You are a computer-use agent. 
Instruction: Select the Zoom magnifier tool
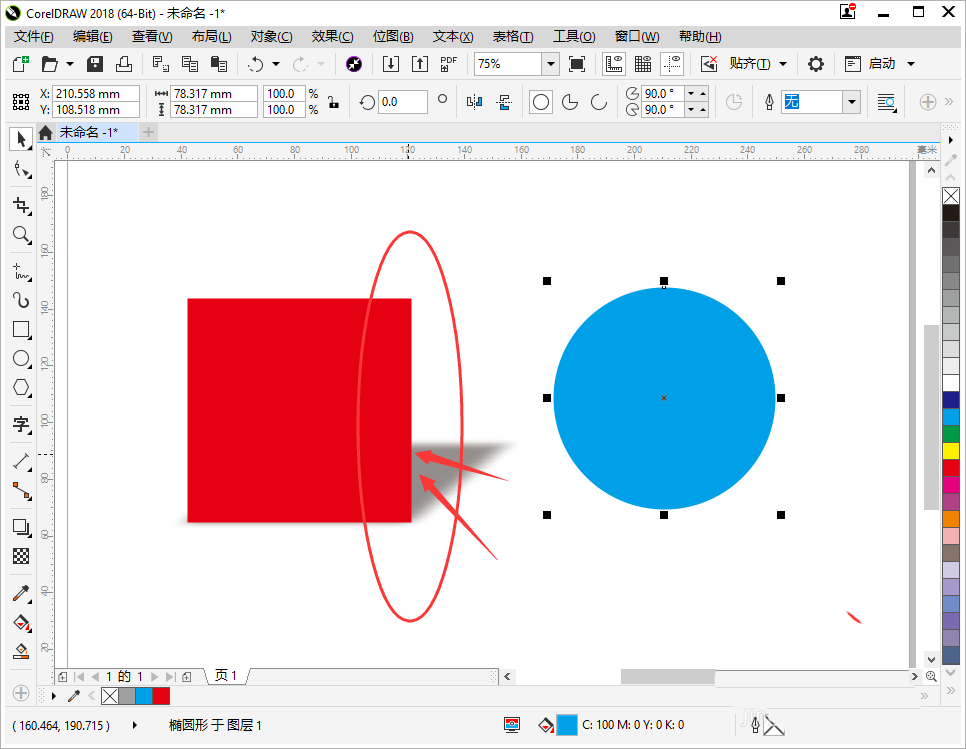[21, 235]
